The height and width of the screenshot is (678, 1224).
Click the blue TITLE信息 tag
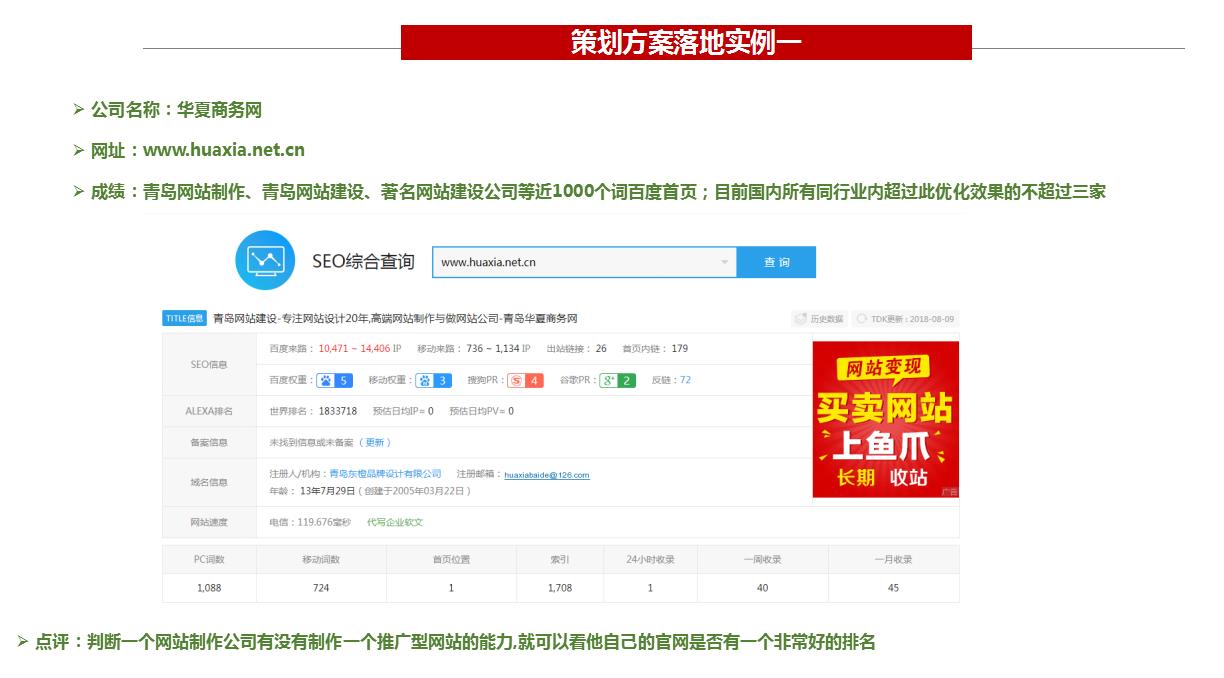[185, 318]
